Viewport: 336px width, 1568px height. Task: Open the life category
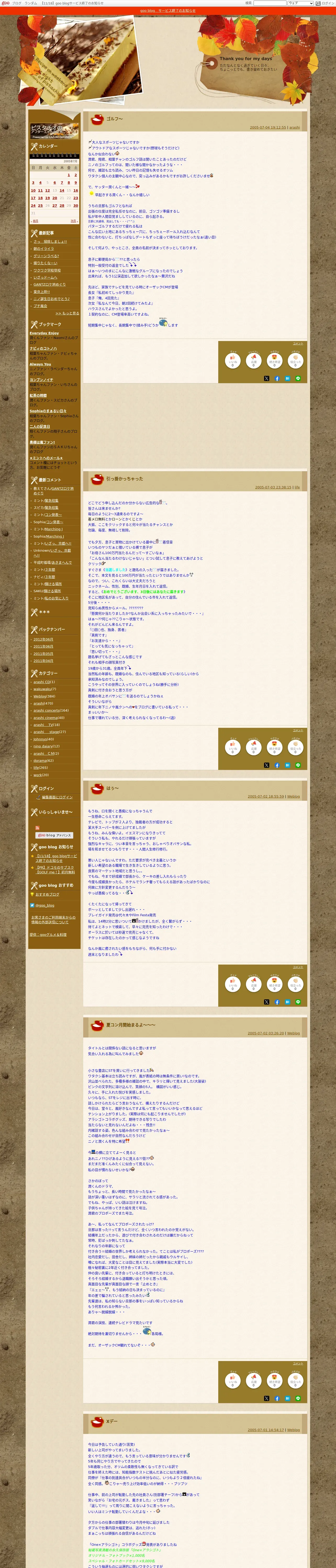pyautogui.click(x=36, y=768)
